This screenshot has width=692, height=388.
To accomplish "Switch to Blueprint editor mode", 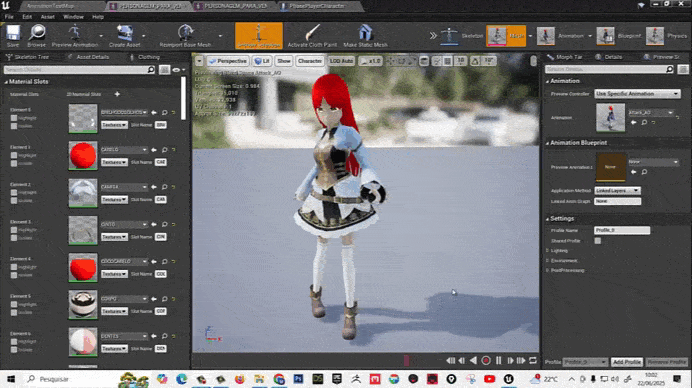I will (x=619, y=36).
